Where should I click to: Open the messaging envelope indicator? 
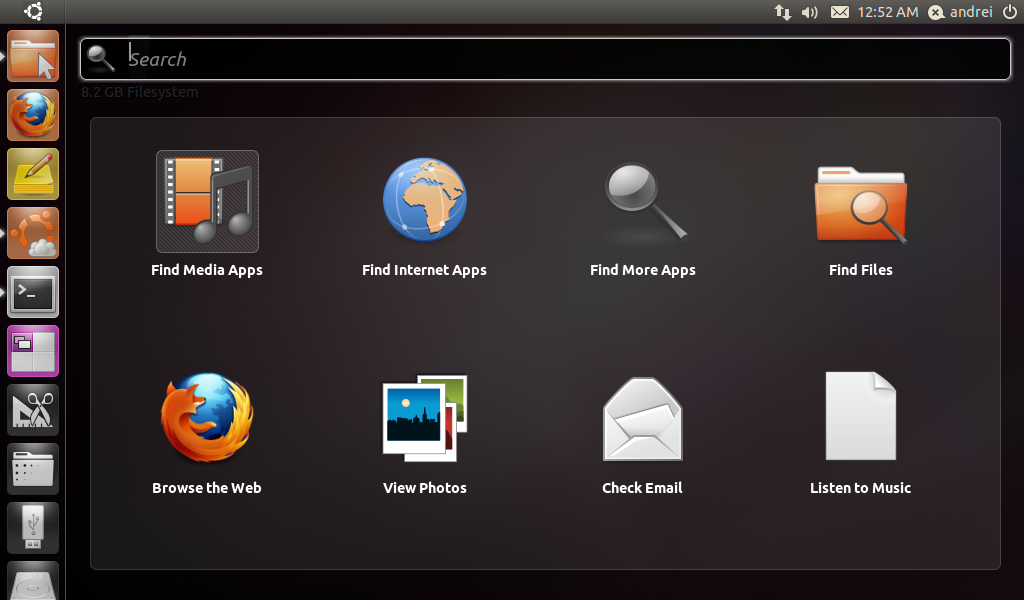[840, 12]
